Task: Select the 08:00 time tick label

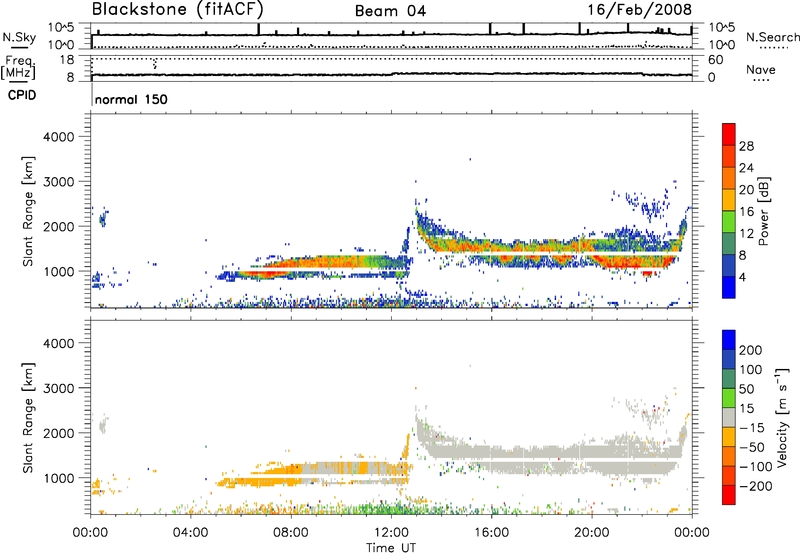Action: click(291, 533)
